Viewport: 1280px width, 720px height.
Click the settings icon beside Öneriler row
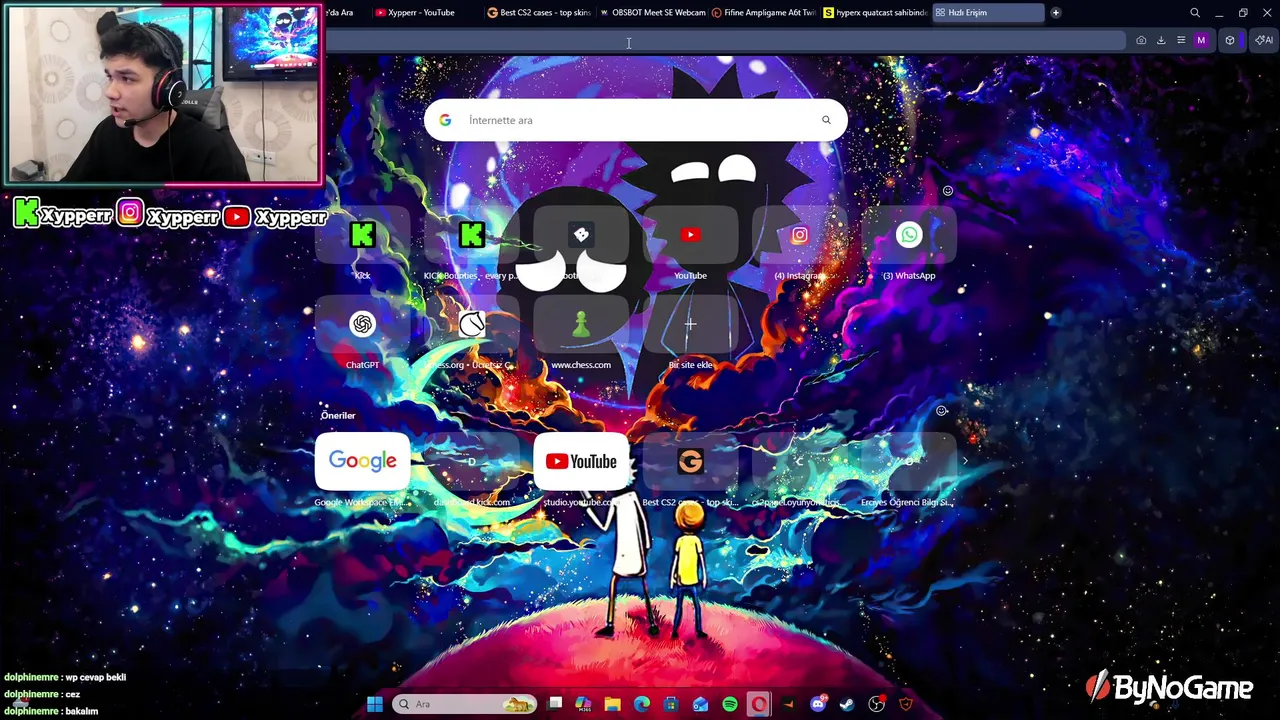tap(941, 411)
